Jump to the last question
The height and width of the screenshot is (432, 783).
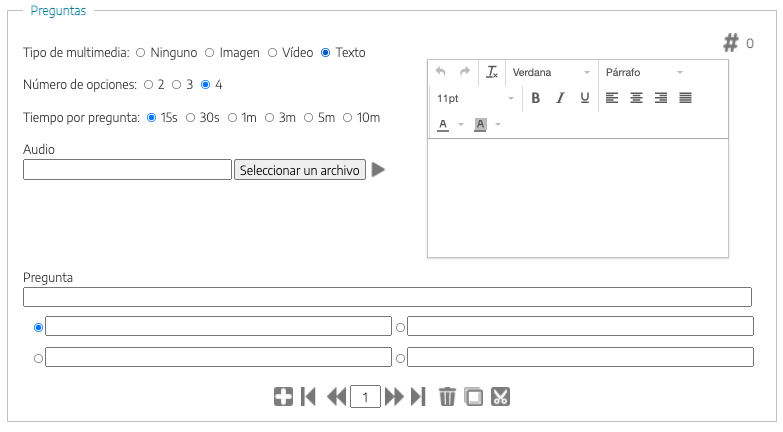tap(418, 397)
